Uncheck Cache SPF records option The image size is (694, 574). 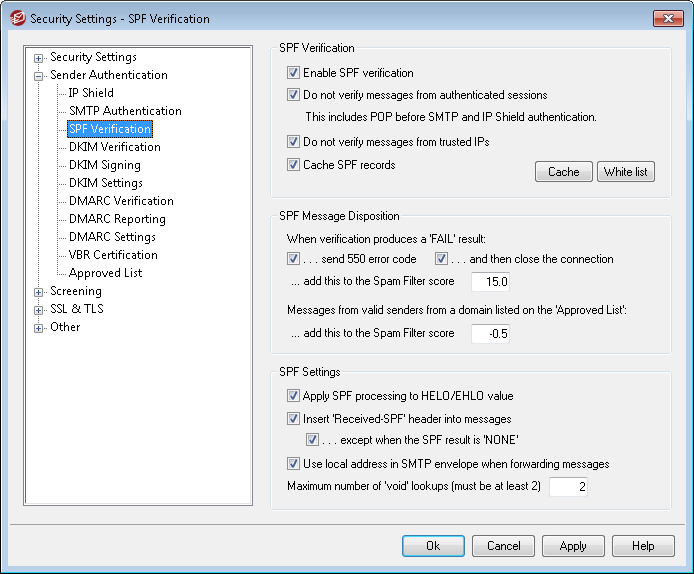(293, 165)
